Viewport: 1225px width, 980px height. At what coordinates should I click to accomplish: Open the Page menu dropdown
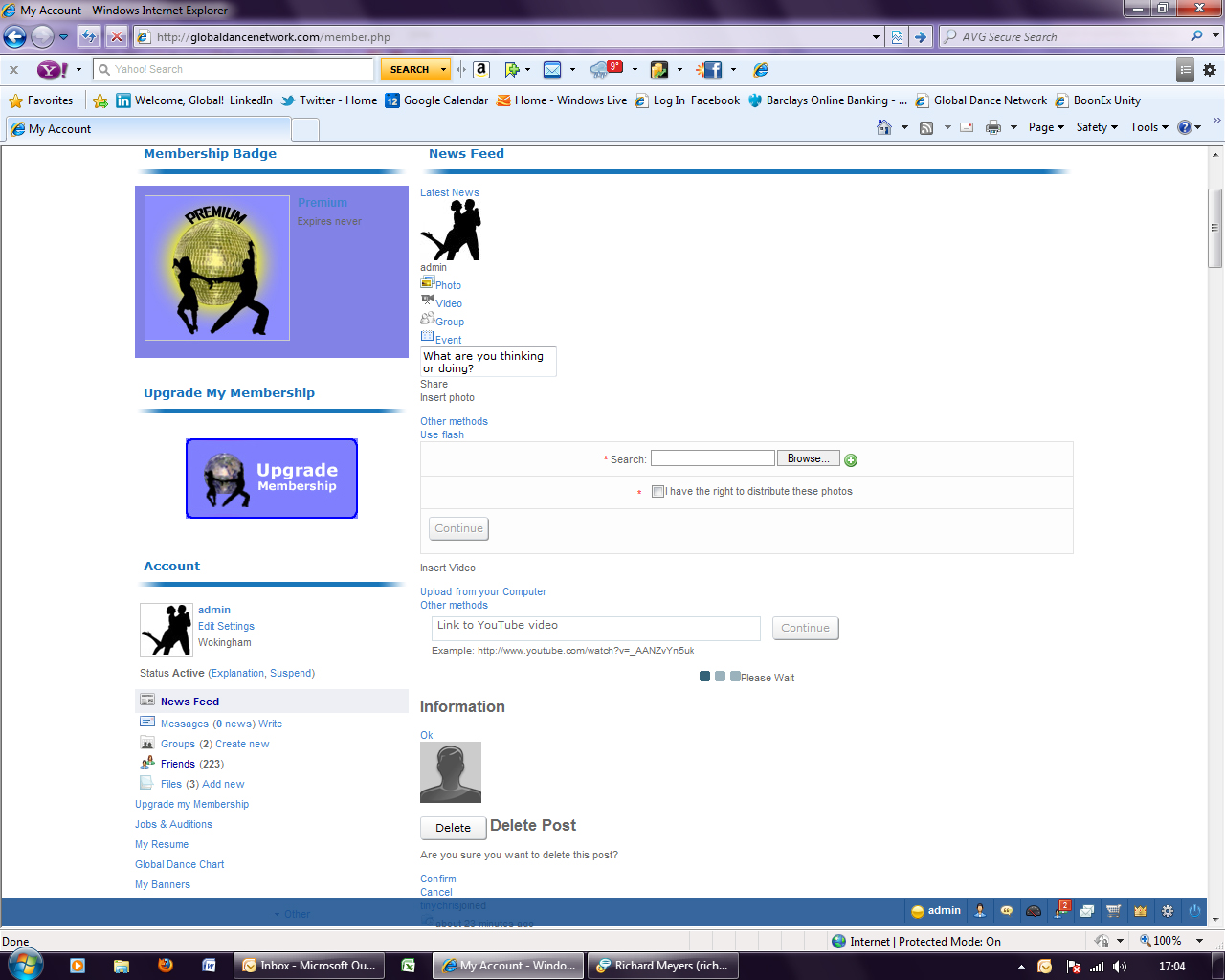1046,127
